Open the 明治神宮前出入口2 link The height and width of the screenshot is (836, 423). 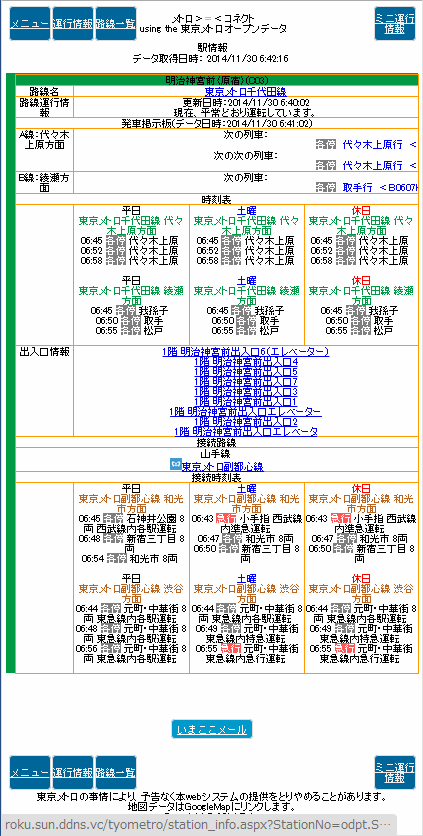click(x=245, y=422)
